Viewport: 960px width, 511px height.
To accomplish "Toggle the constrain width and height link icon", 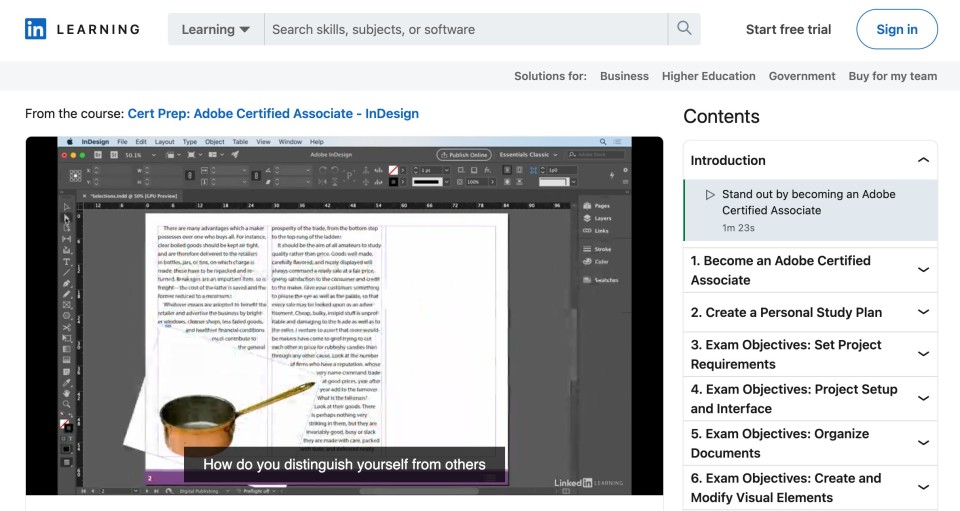I will click(190, 176).
